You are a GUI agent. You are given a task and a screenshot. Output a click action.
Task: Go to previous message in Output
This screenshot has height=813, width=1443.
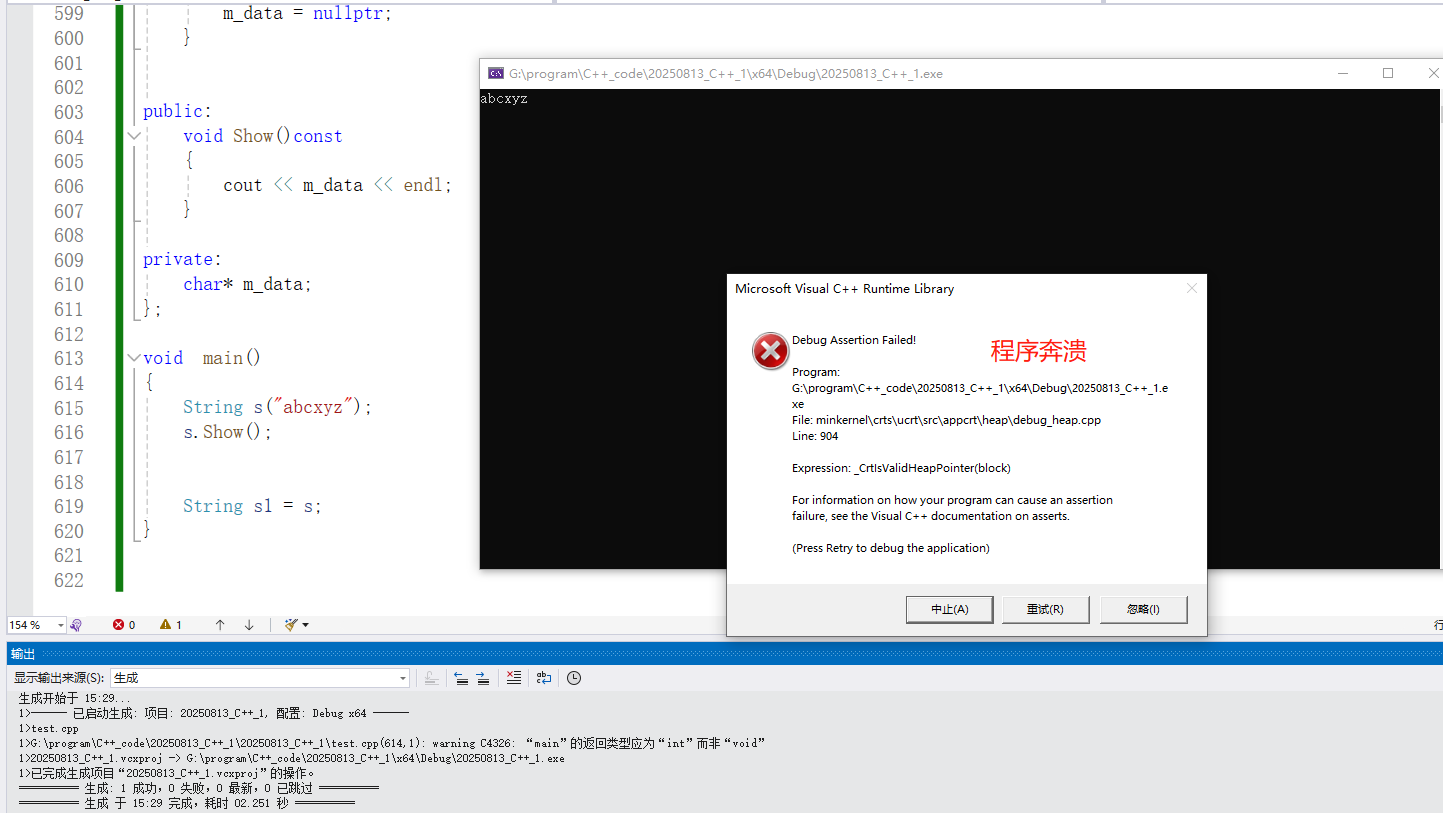(x=461, y=678)
